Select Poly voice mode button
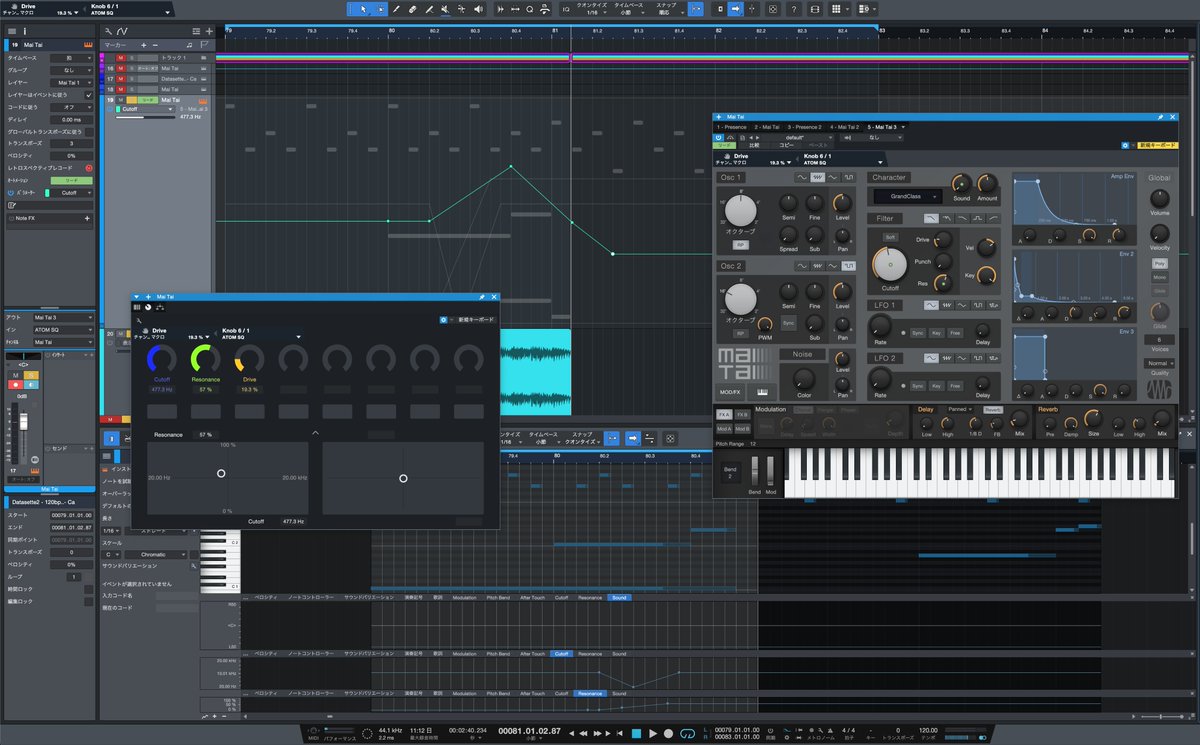 (1159, 262)
